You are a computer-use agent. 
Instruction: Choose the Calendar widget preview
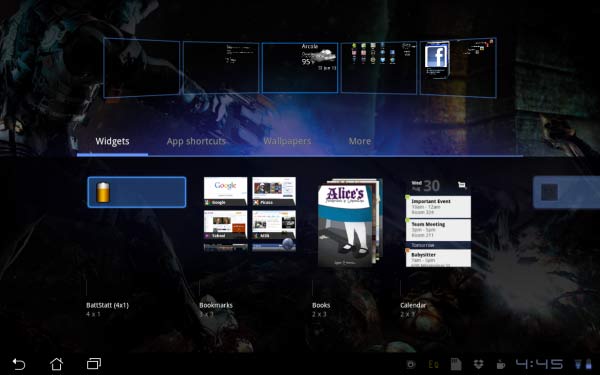[439, 223]
